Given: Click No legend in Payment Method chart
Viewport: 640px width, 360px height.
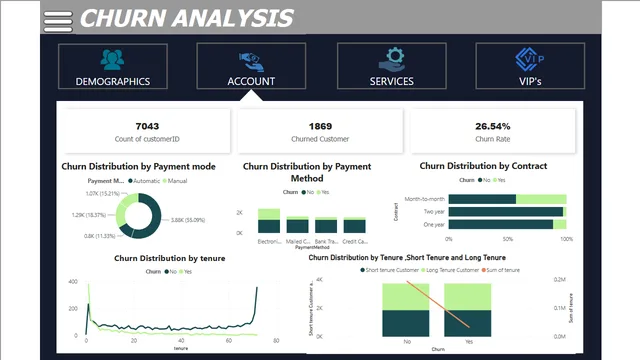Looking at the screenshot, I should [x=308, y=192].
